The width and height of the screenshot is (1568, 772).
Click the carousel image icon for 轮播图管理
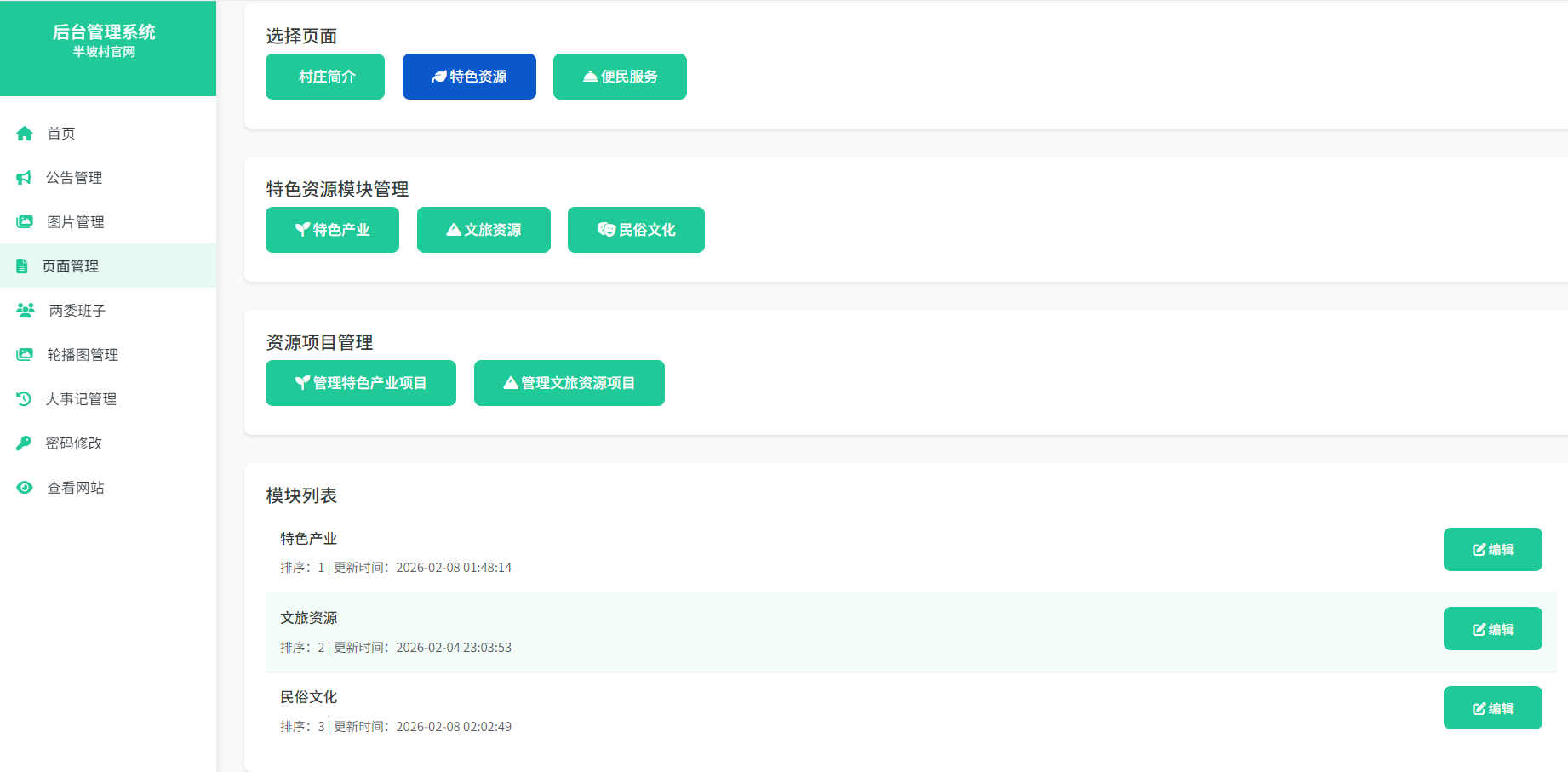click(x=25, y=355)
